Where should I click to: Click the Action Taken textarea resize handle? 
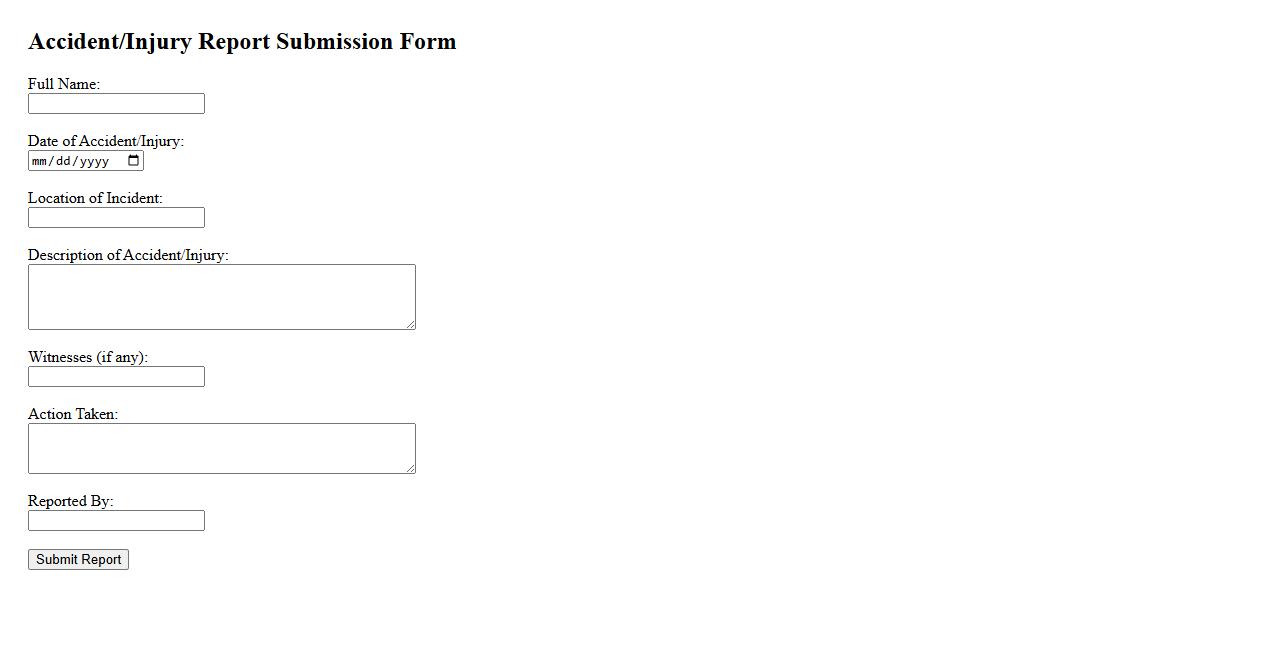click(410, 468)
